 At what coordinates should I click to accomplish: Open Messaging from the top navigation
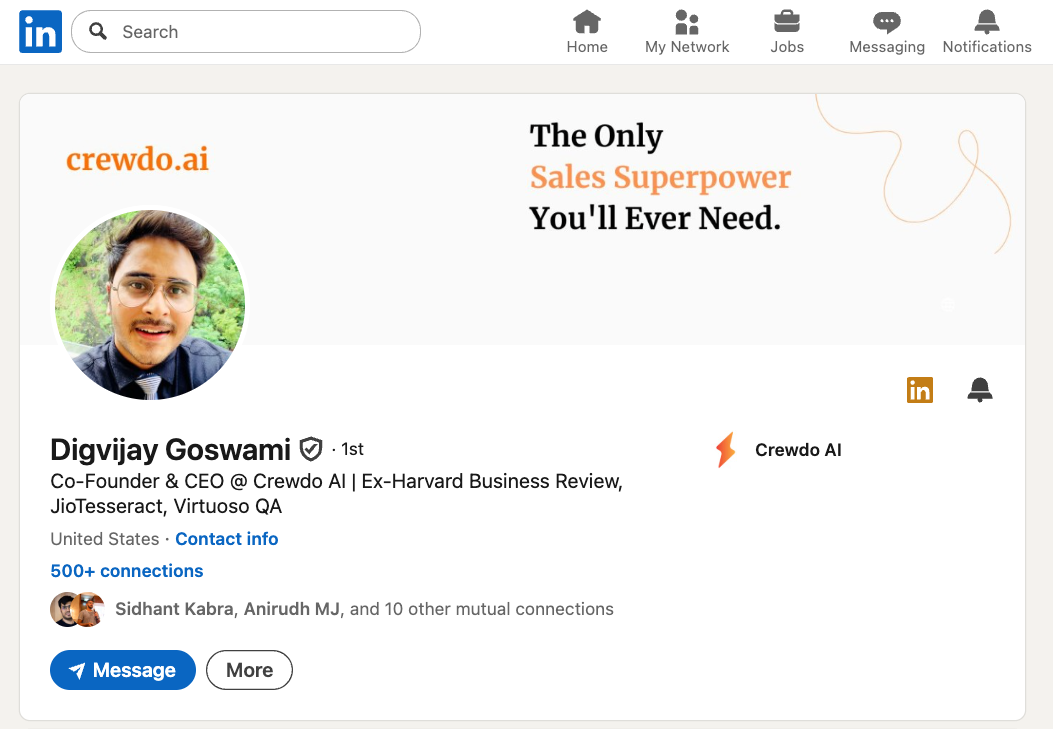coord(887,32)
